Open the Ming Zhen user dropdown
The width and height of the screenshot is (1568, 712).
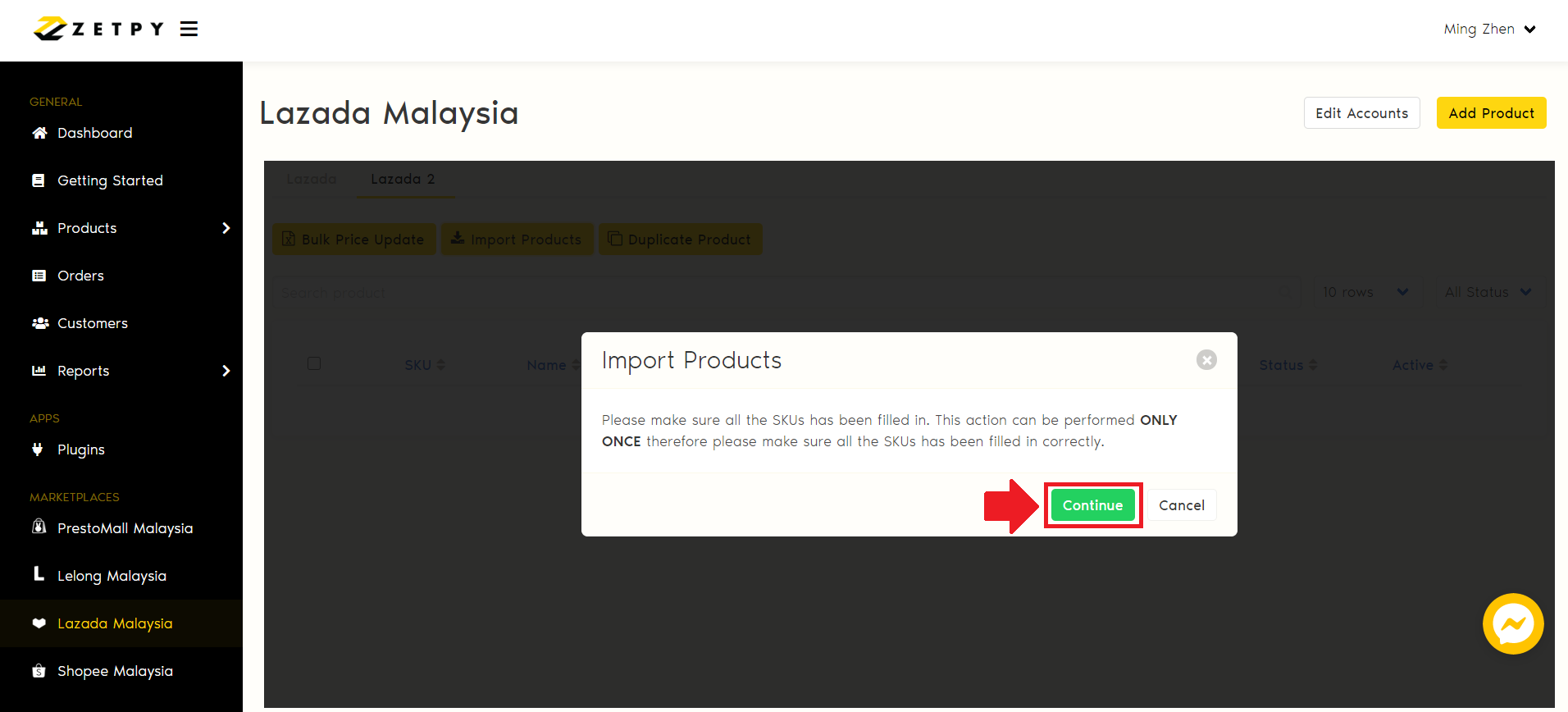click(x=1489, y=30)
